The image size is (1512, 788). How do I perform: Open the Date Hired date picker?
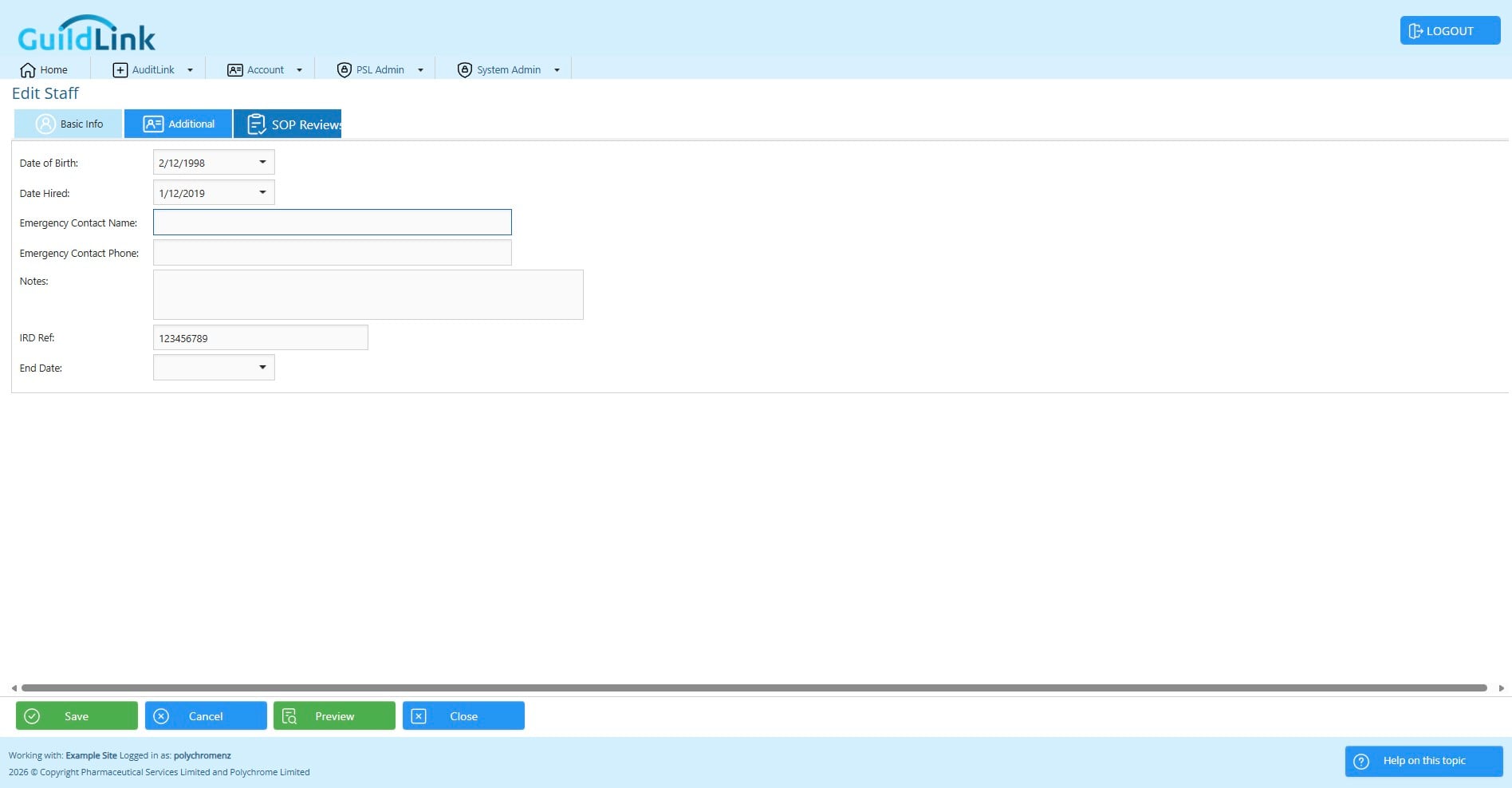pyautogui.click(x=262, y=192)
